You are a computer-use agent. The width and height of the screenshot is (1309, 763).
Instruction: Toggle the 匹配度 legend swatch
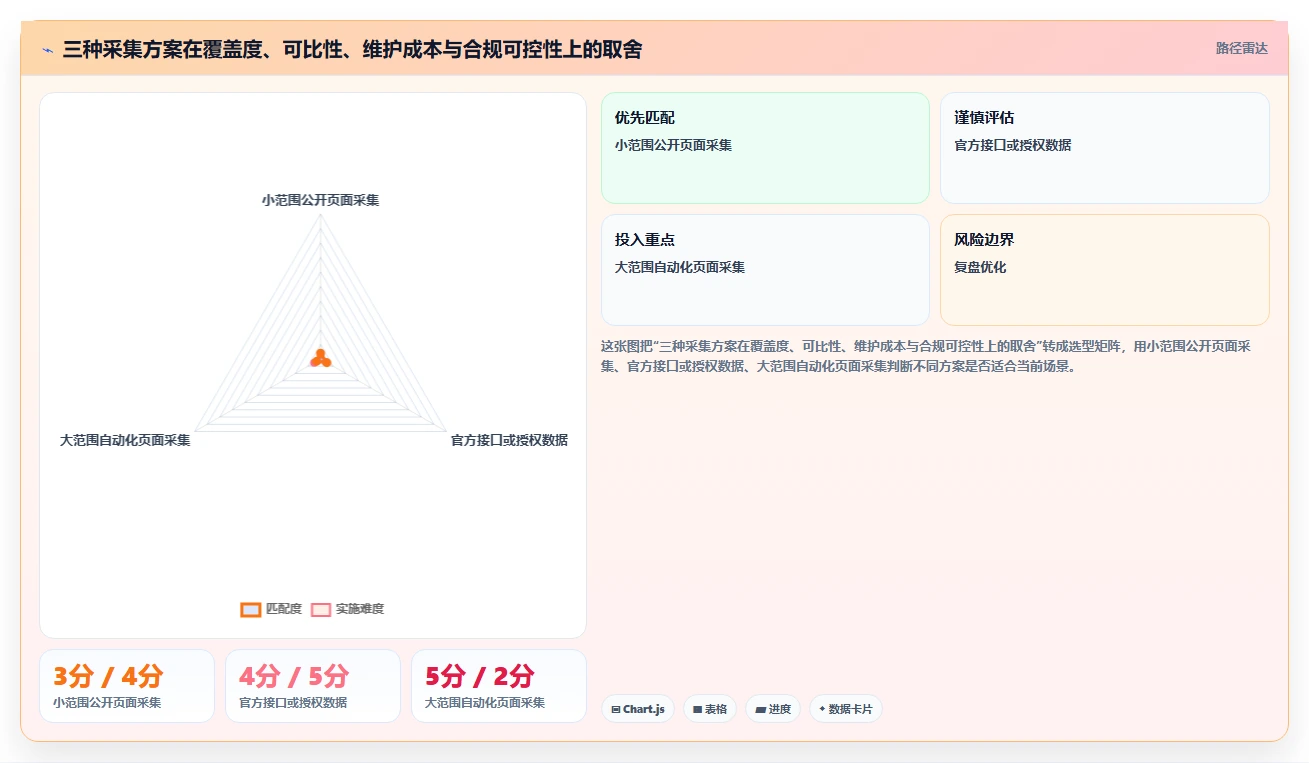coord(251,609)
